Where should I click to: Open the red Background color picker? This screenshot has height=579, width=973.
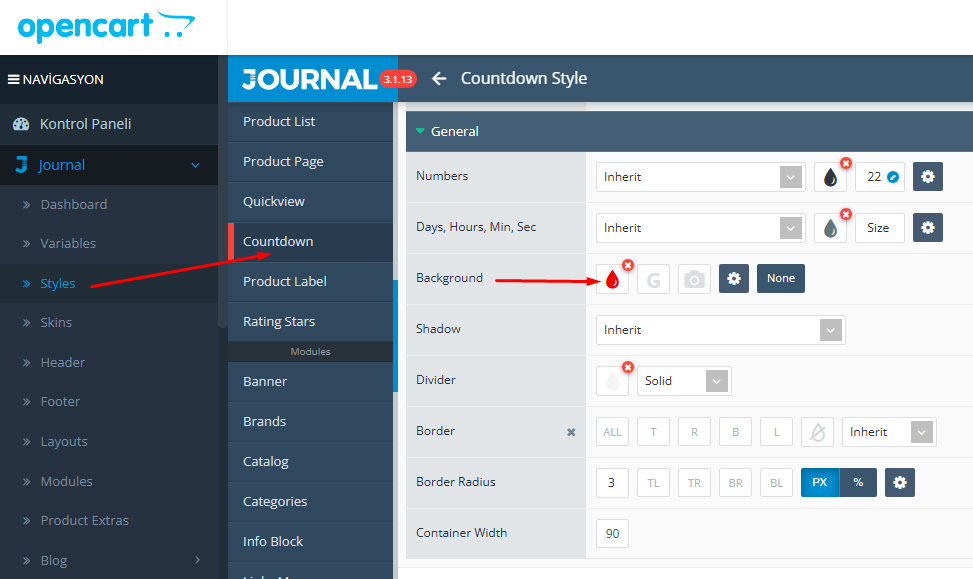click(612, 279)
